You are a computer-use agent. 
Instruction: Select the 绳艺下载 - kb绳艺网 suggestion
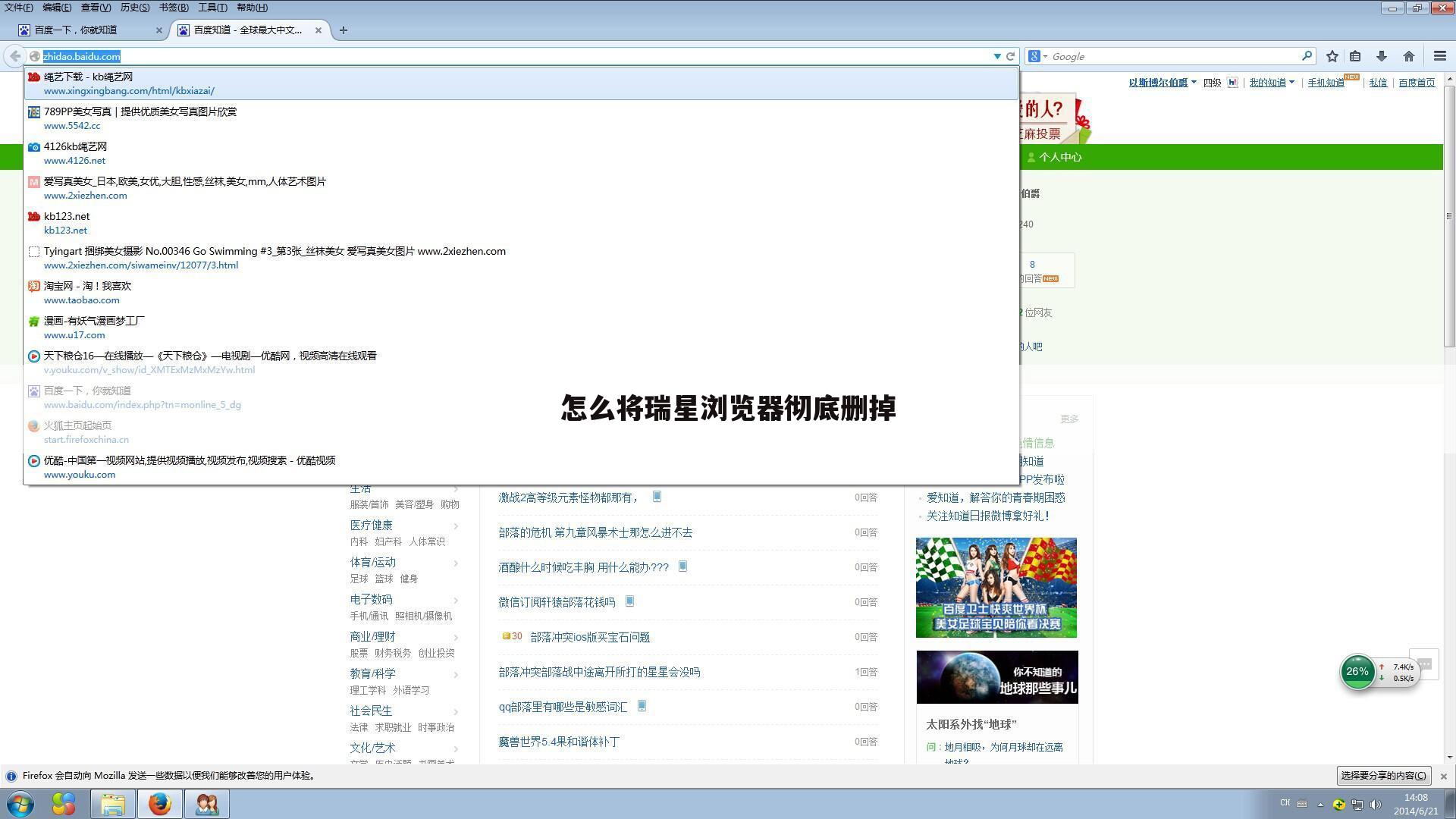click(x=521, y=83)
